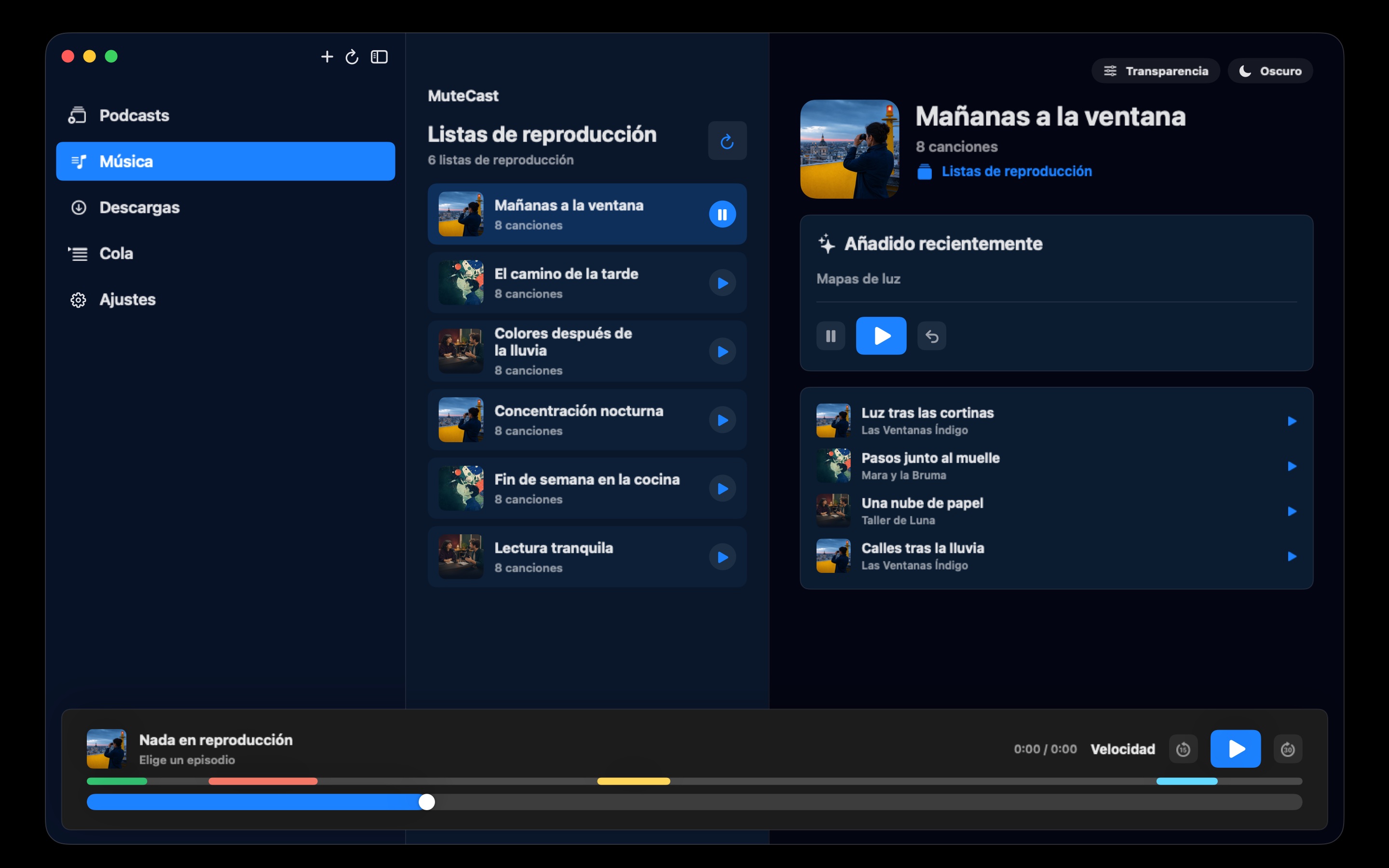This screenshot has width=1389, height=868.
Task: Open the Cola queue view
Action: coord(226,253)
